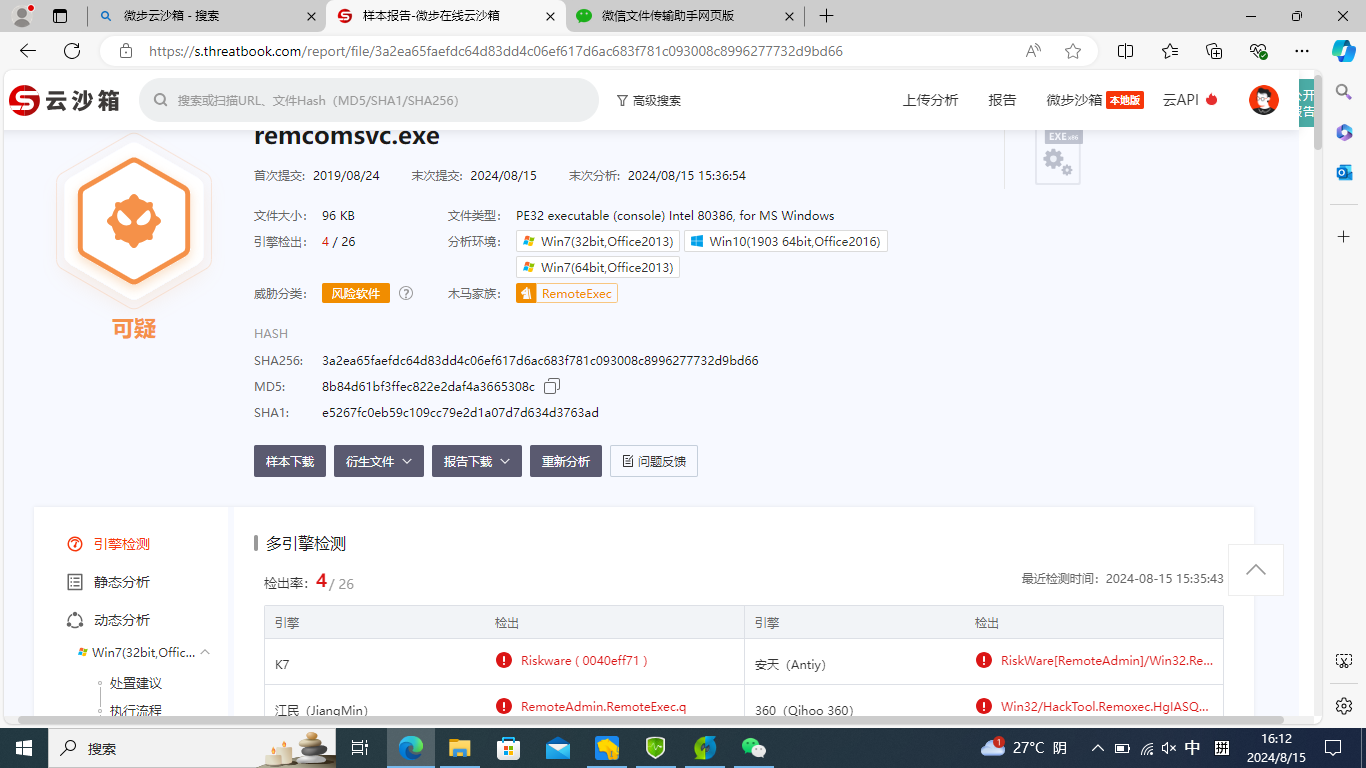Open the Collections icon
The height and width of the screenshot is (768, 1366).
(1214, 51)
